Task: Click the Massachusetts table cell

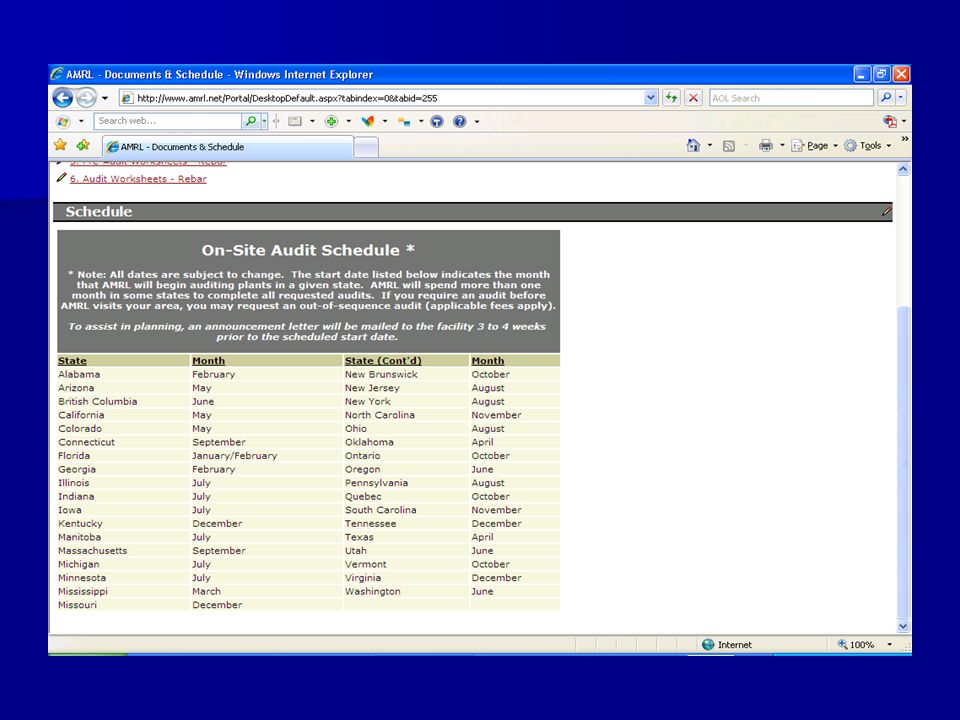Action: [x=123, y=550]
